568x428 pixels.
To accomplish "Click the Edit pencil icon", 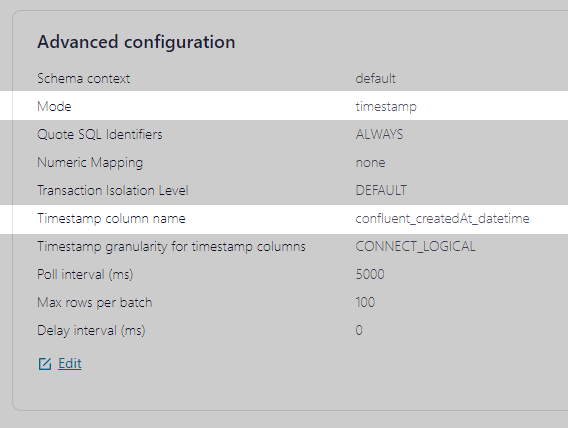I will tap(45, 364).
